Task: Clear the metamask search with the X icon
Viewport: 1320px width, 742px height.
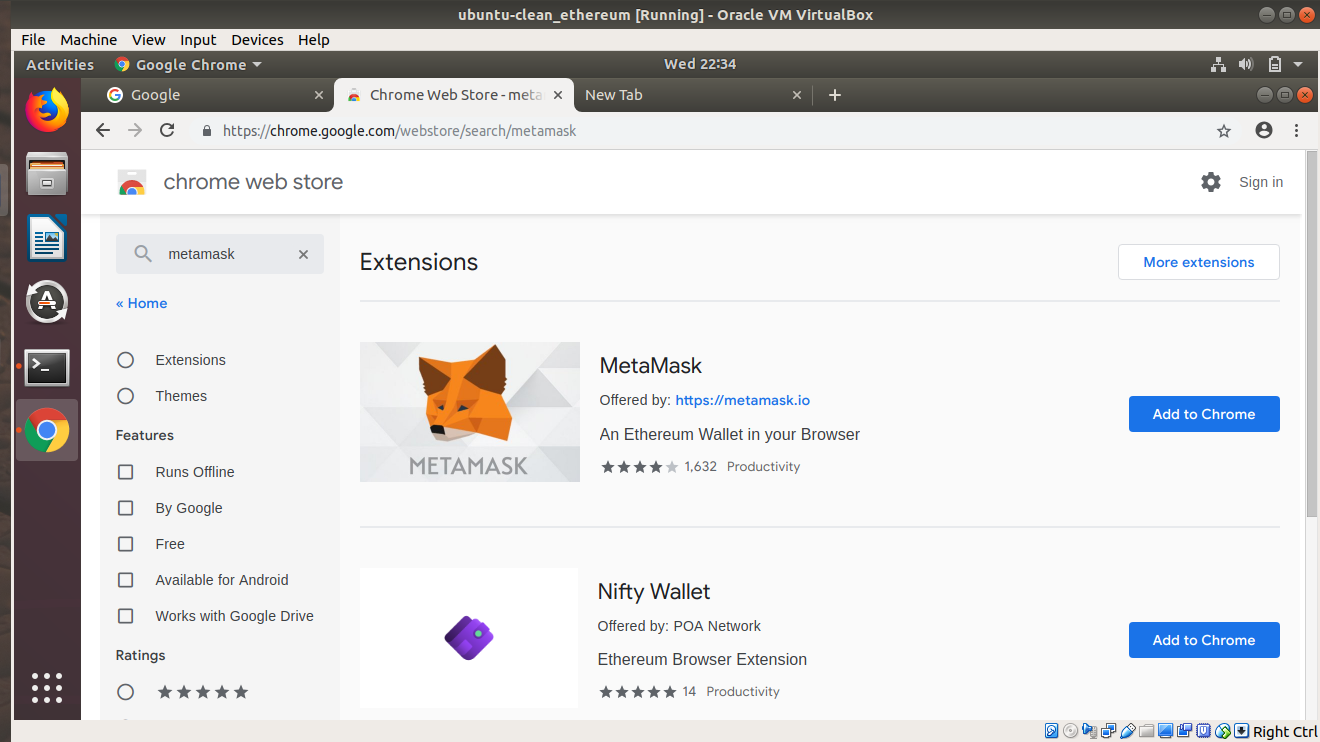Action: pyautogui.click(x=303, y=254)
